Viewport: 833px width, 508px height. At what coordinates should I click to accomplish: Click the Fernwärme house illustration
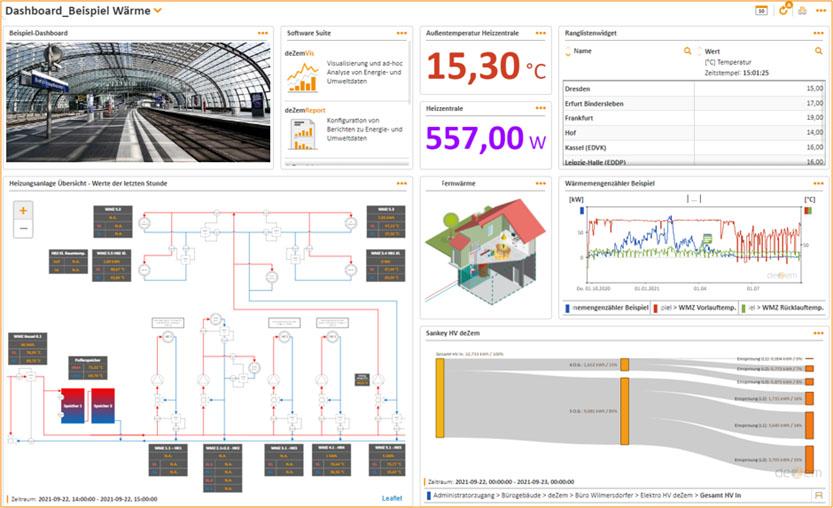[485, 251]
